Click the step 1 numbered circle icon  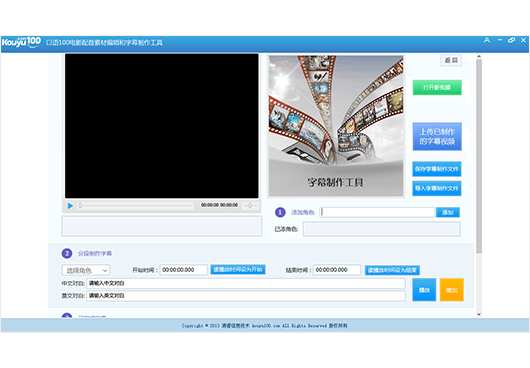tap(280, 212)
